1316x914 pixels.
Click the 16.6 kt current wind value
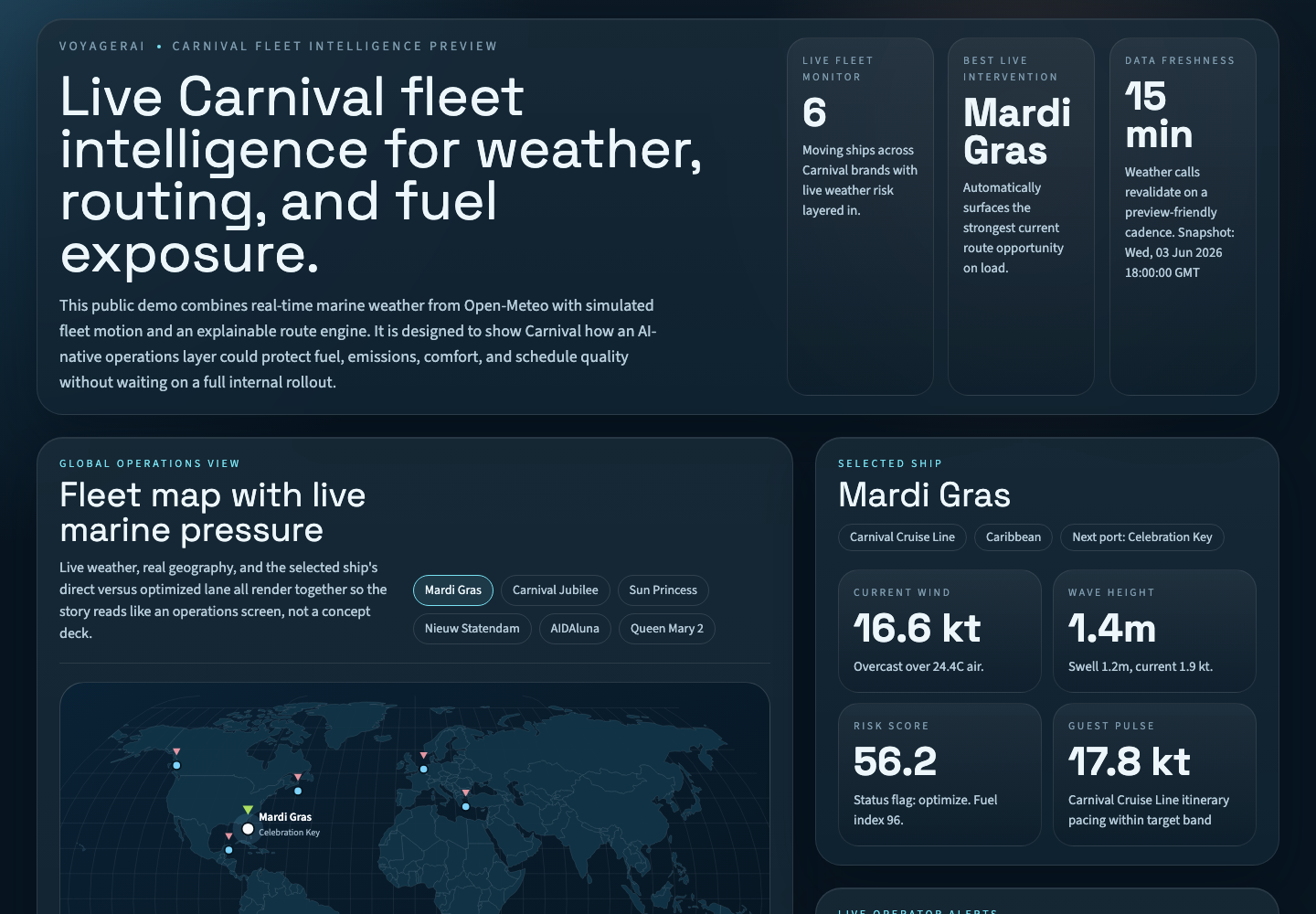click(917, 629)
